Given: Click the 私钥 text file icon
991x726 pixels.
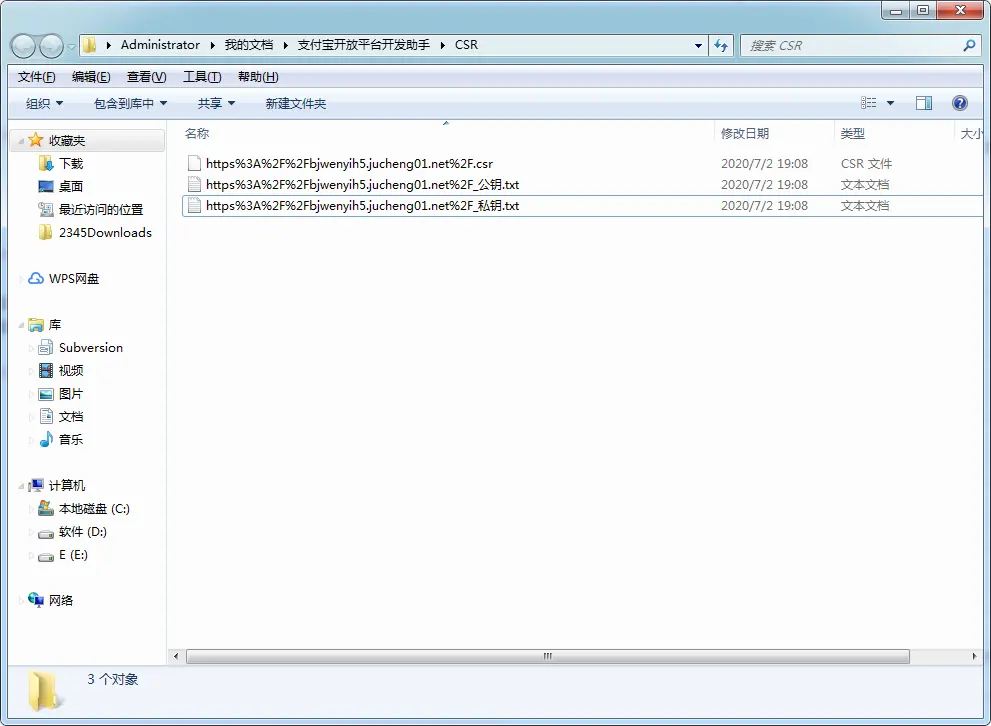Looking at the screenshot, I should [x=194, y=206].
